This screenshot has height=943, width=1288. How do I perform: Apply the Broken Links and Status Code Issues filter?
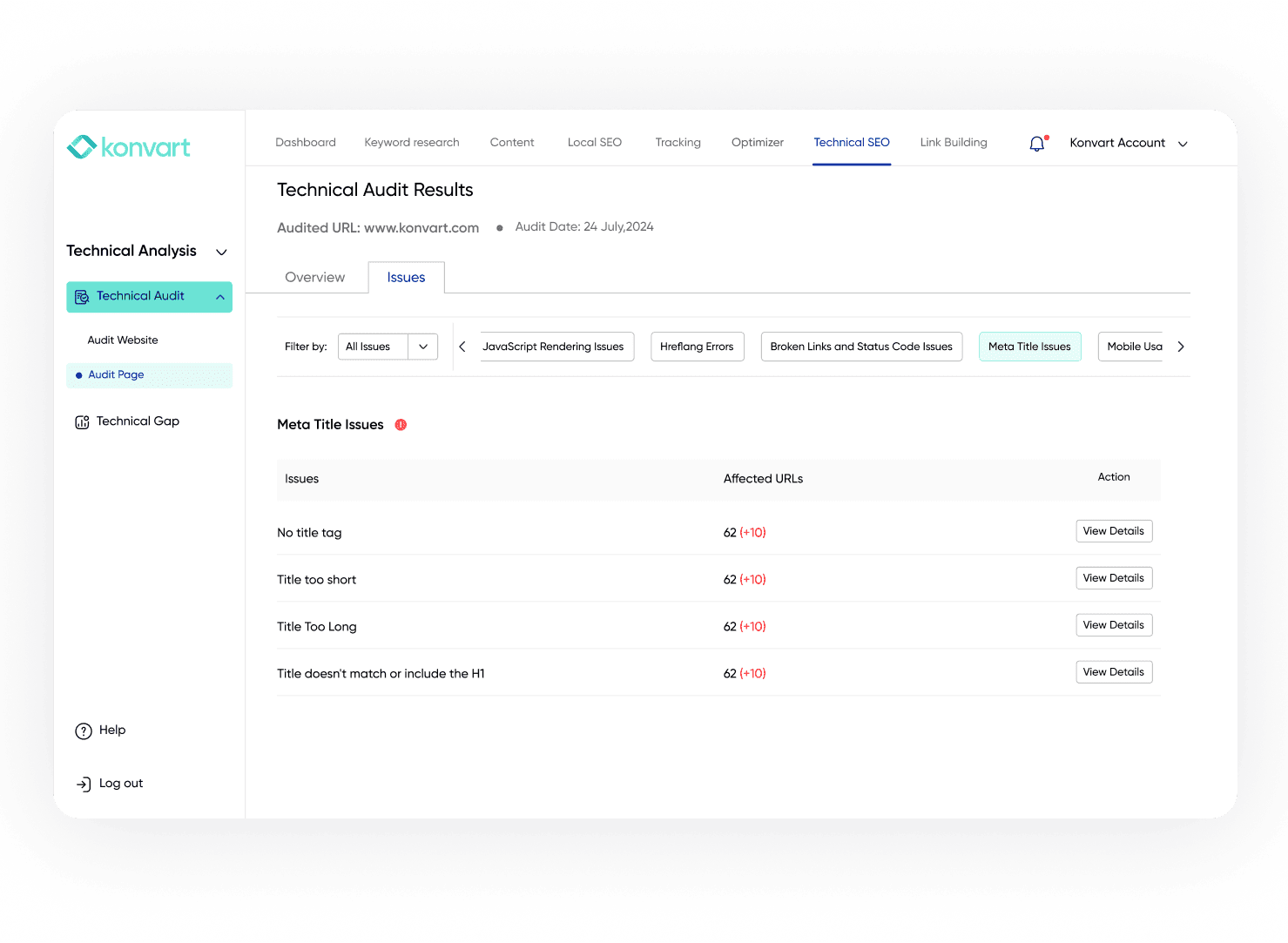861,346
